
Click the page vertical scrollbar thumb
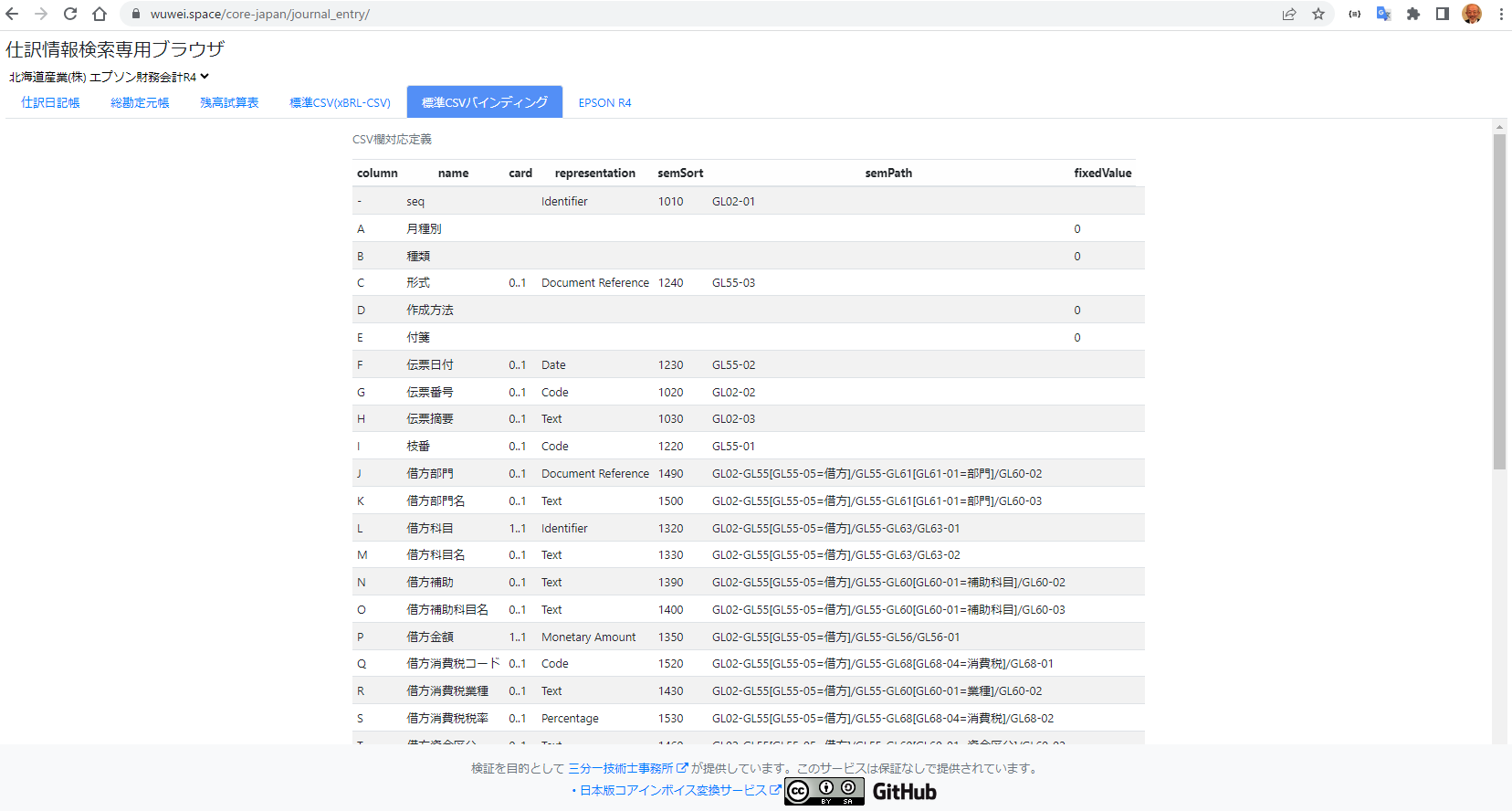point(1499,301)
